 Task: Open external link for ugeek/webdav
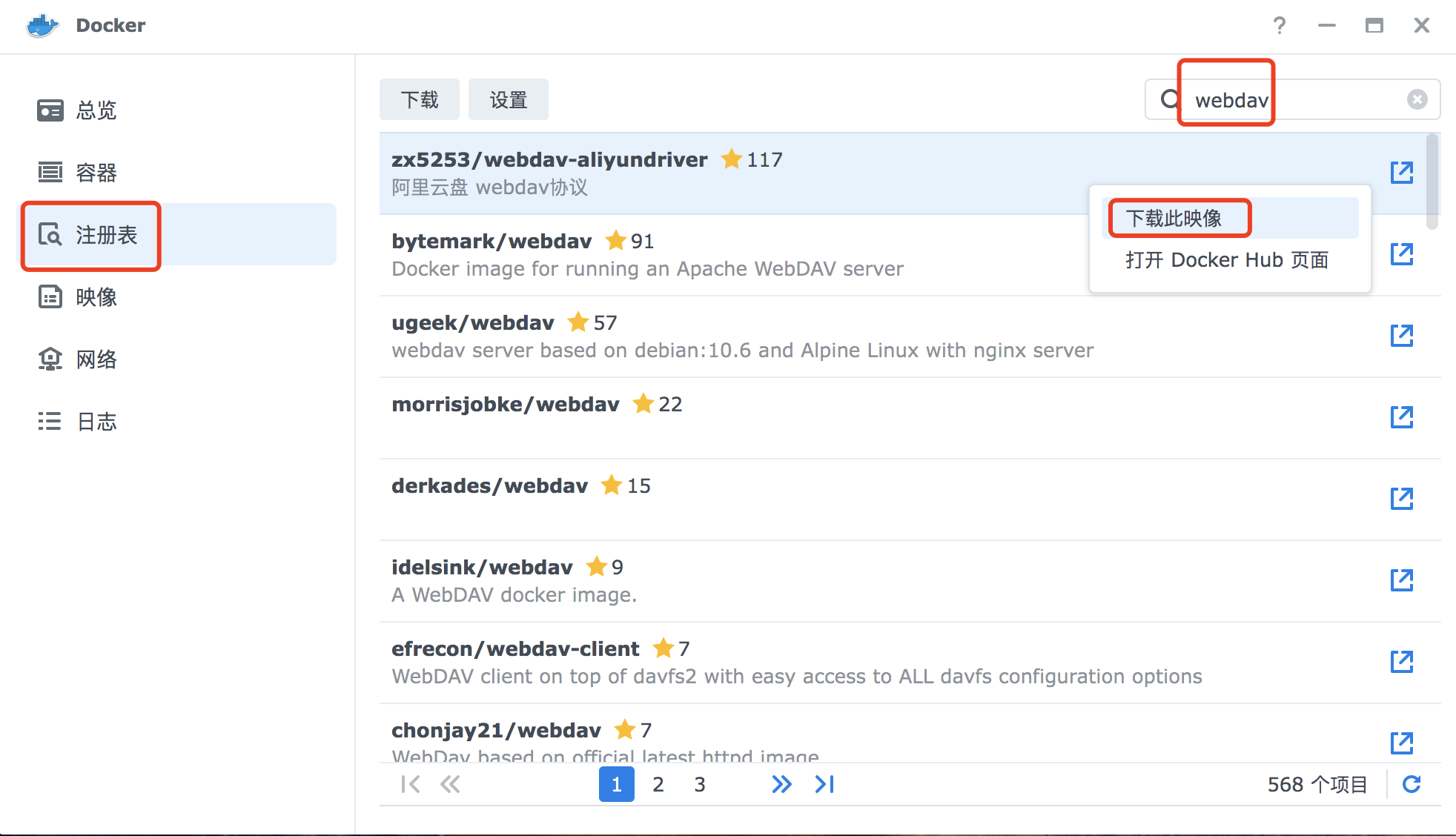[1402, 336]
